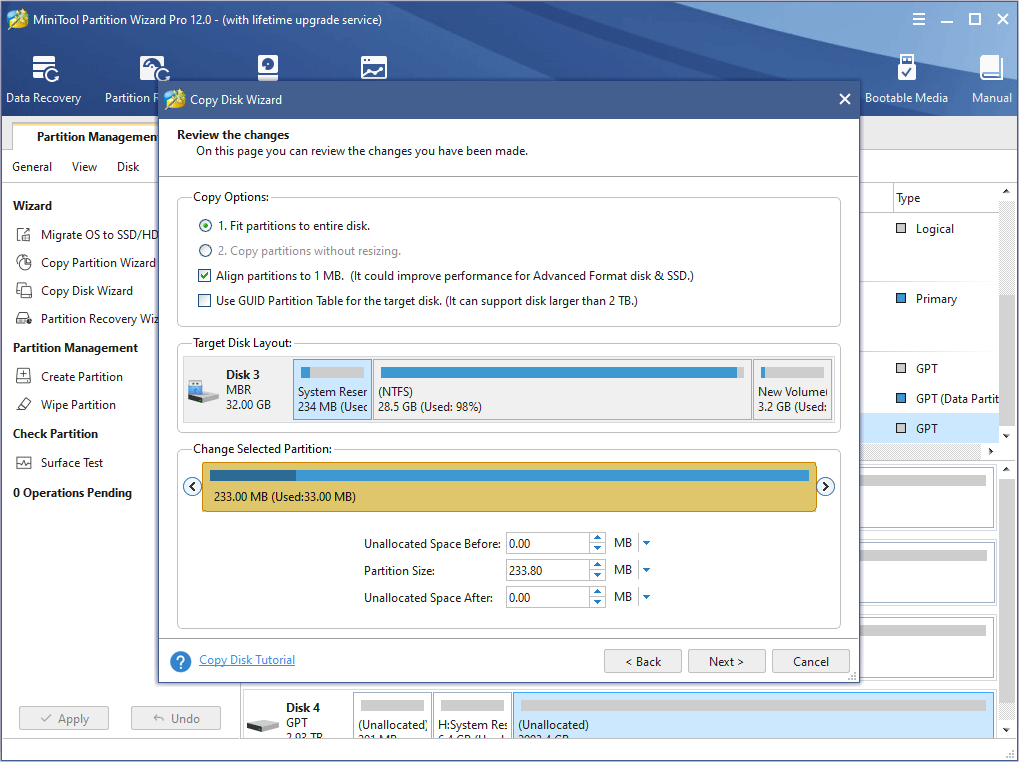Click the Partition Size input field

[x=547, y=570]
